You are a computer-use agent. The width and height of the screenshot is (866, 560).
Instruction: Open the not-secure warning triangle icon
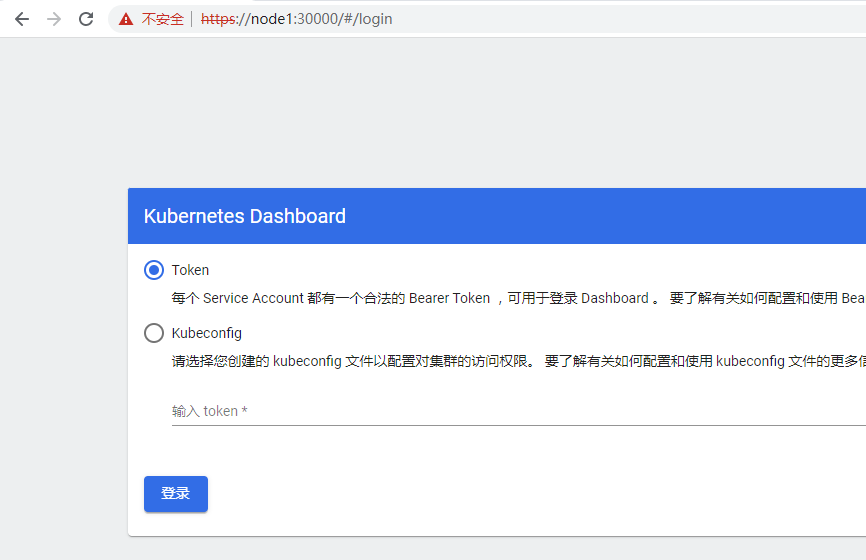[126, 19]
